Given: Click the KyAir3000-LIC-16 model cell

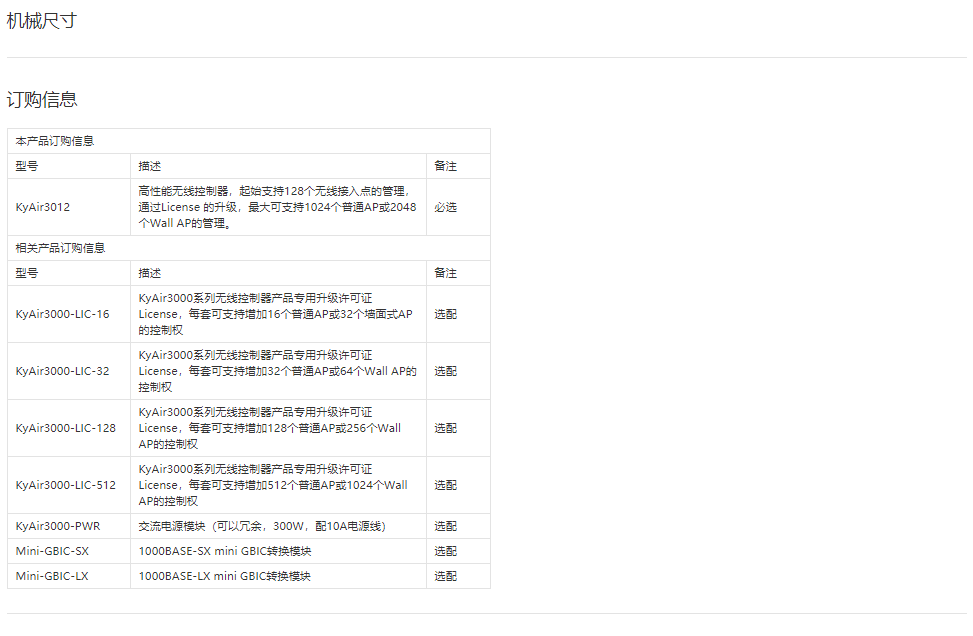Looking at the screenshot, I should tap(63, 314).
